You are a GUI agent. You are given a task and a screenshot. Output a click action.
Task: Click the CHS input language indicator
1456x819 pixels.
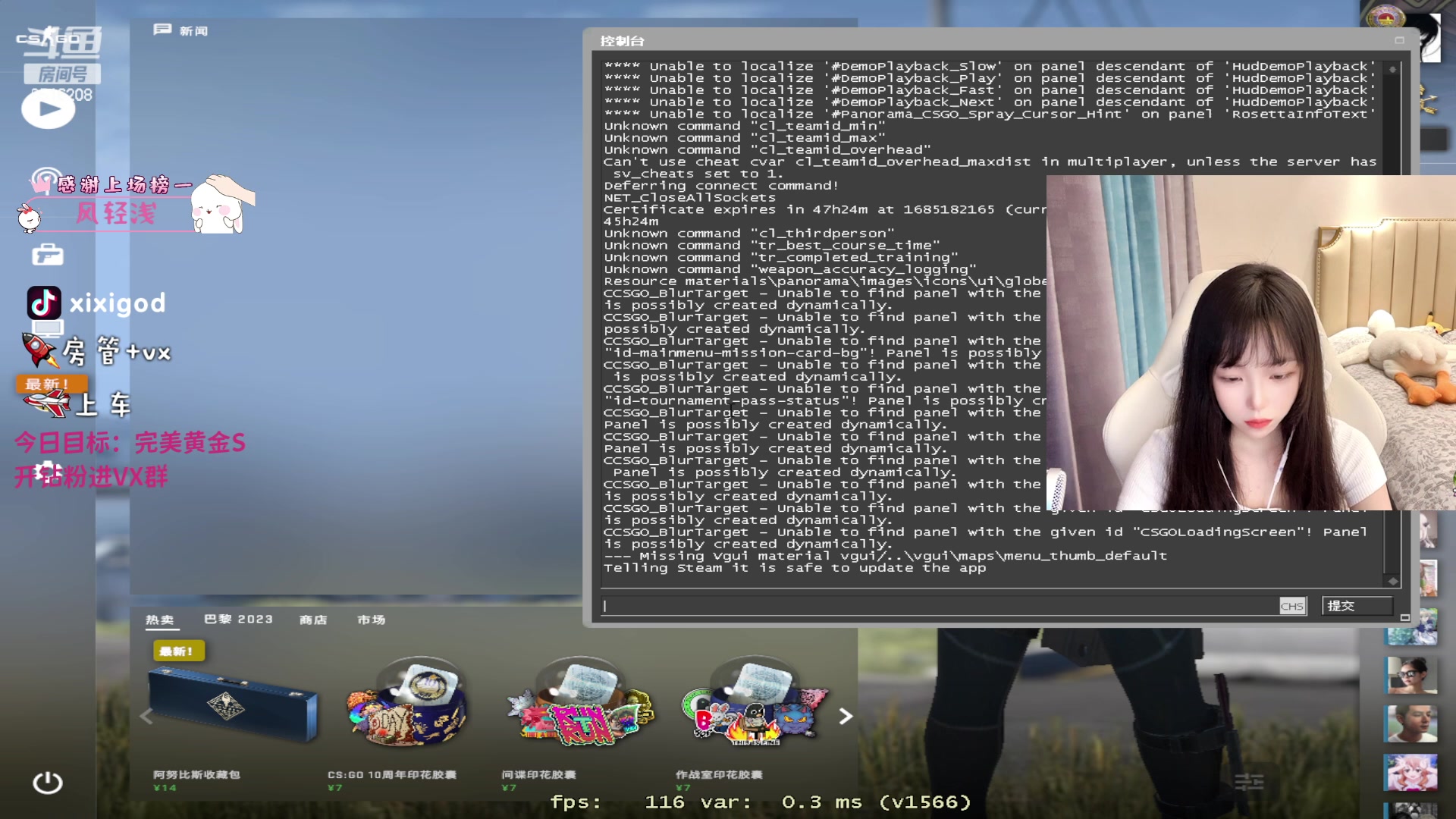(1292, 606)
